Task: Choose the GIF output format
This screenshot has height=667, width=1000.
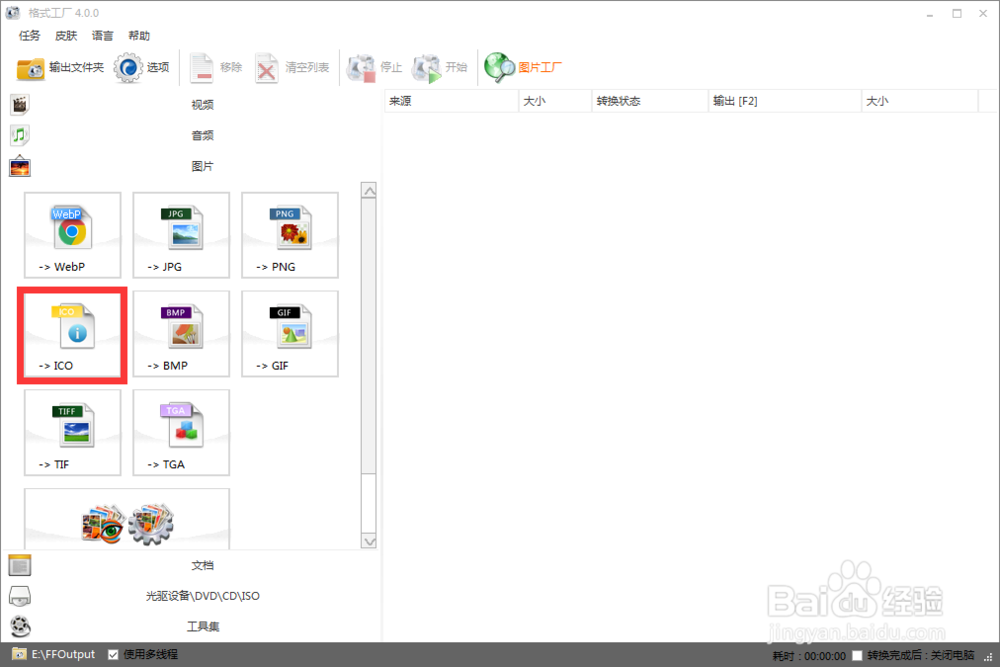Action: point(289,334)
